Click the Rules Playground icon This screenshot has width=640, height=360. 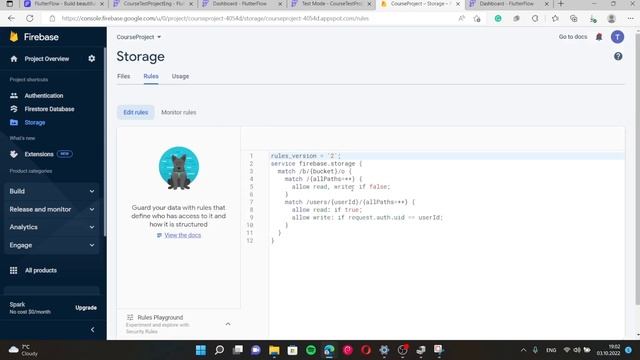(130, 317)
